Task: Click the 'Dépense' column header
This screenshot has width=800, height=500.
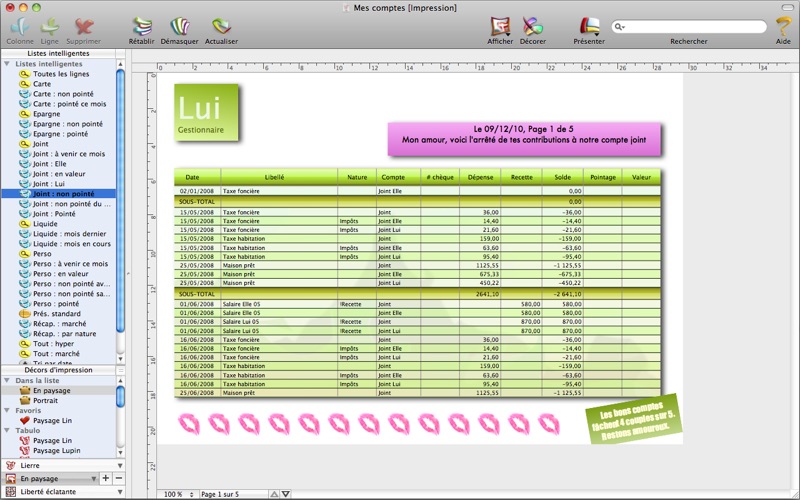Action: [x=480, y=178]
